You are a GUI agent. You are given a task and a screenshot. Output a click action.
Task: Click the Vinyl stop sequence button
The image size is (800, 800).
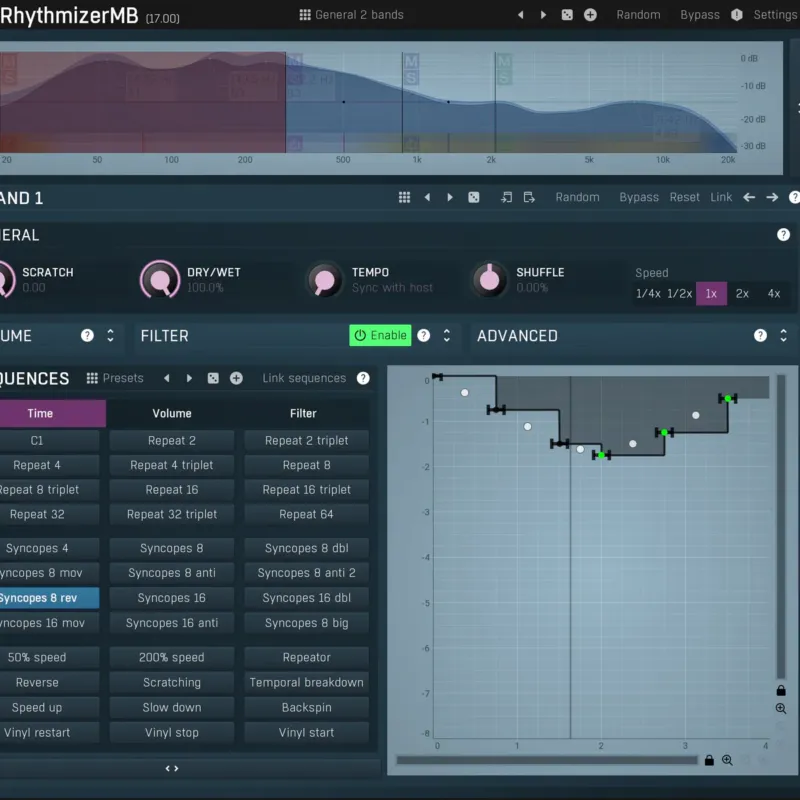click(172, 733)
